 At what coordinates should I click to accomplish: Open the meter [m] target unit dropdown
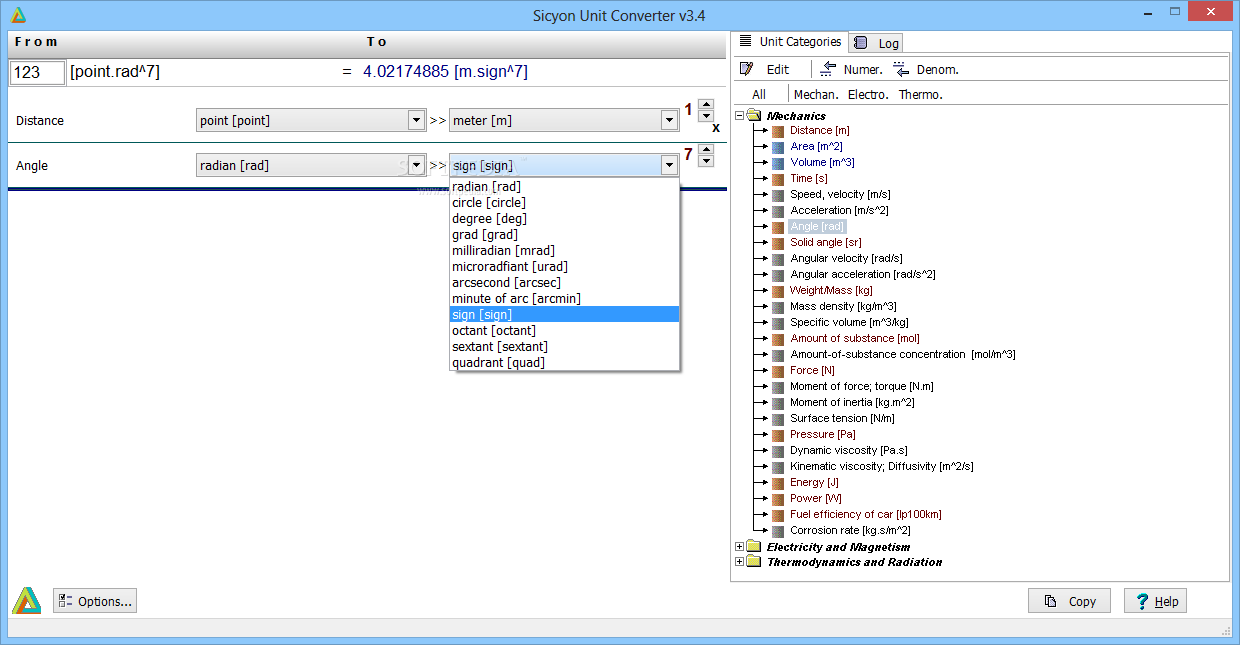pyautogui.click(x=669, y=120)
